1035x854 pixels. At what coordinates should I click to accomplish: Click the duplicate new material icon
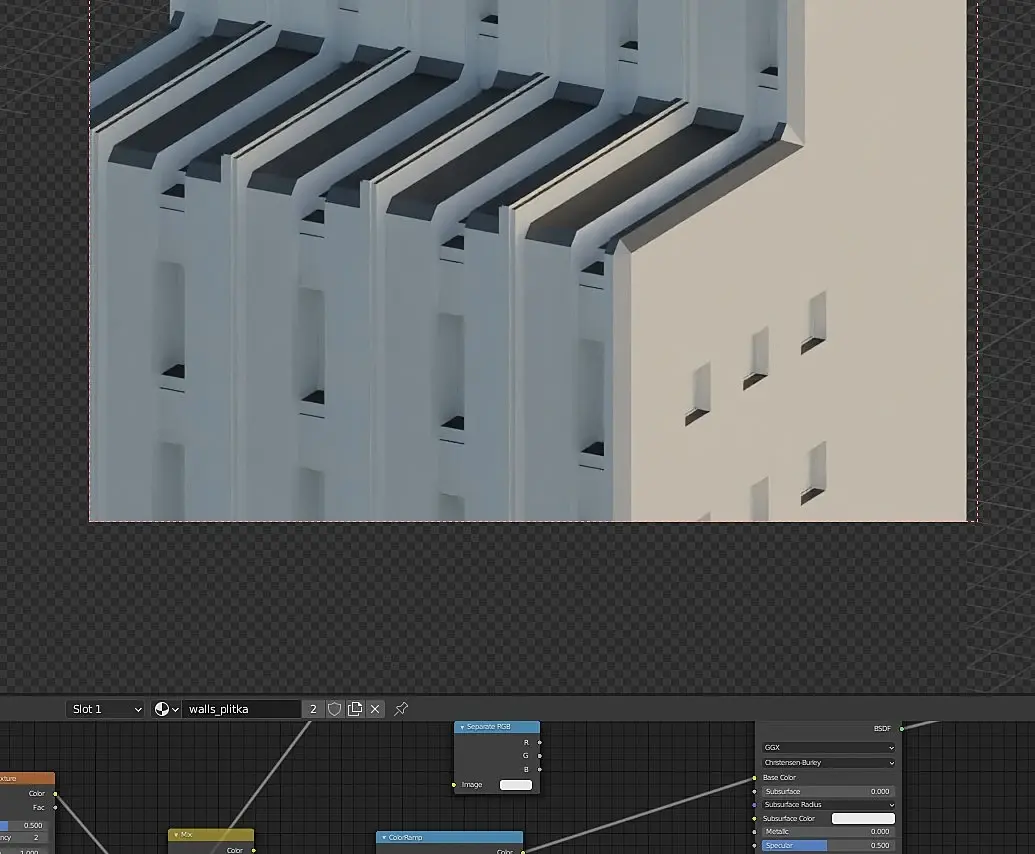click(x=355, y=709)
